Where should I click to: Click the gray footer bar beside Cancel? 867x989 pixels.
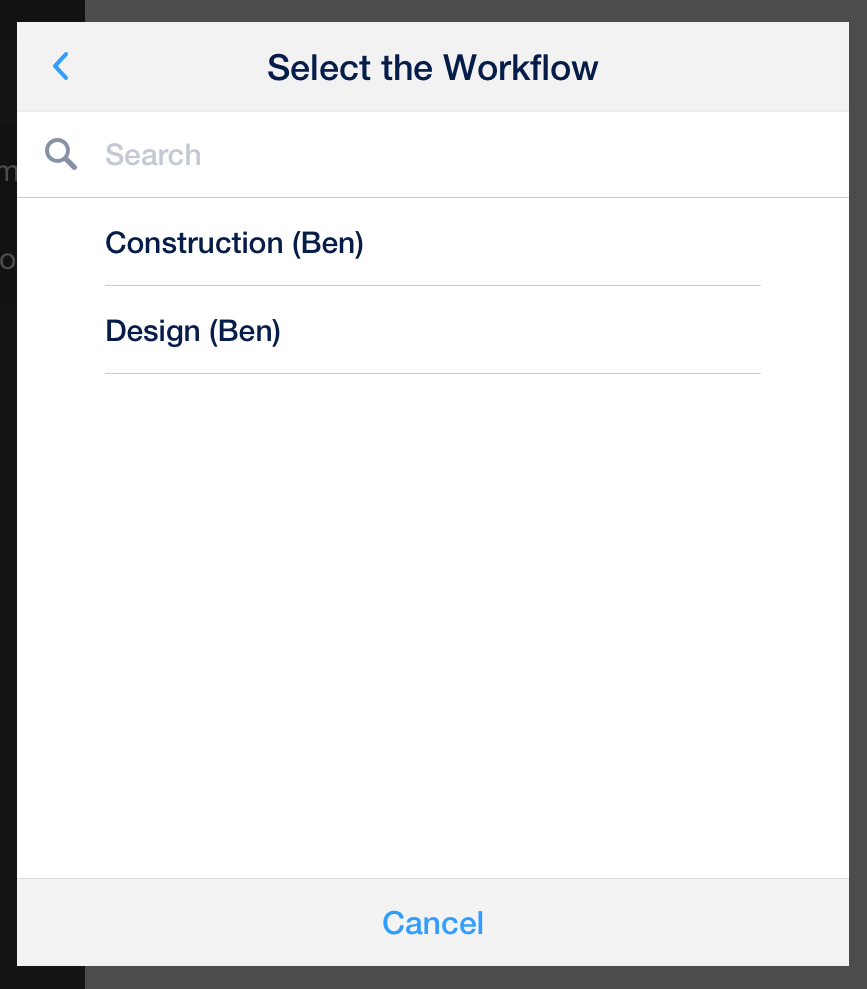(x=680, y=922)
